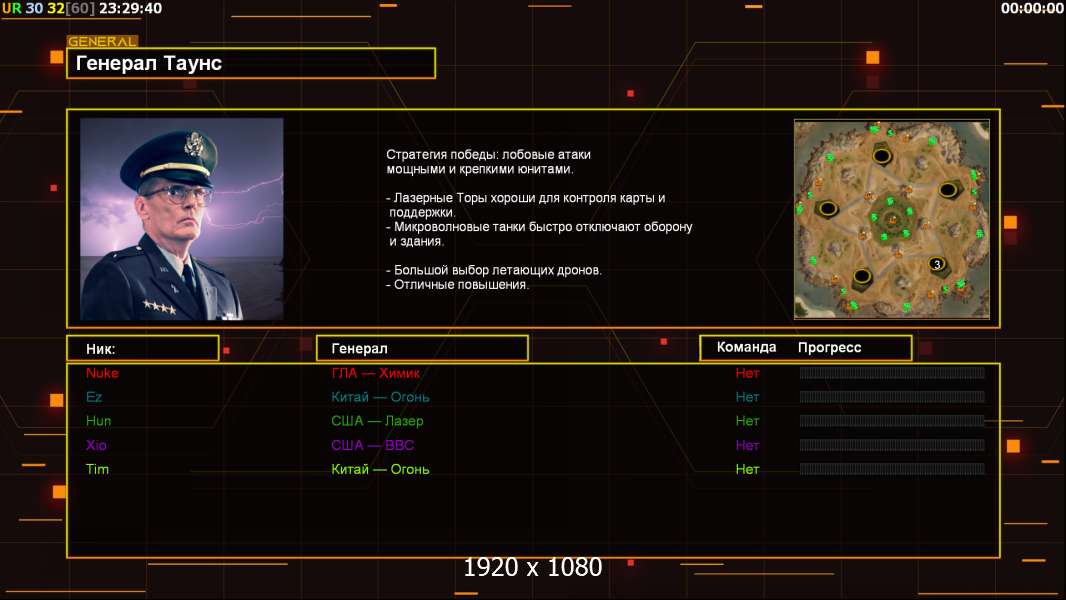Click General Townes portrait image
Image resolution: width=1066 pixels, height=600 pixels.
click(x=182, y=219)
